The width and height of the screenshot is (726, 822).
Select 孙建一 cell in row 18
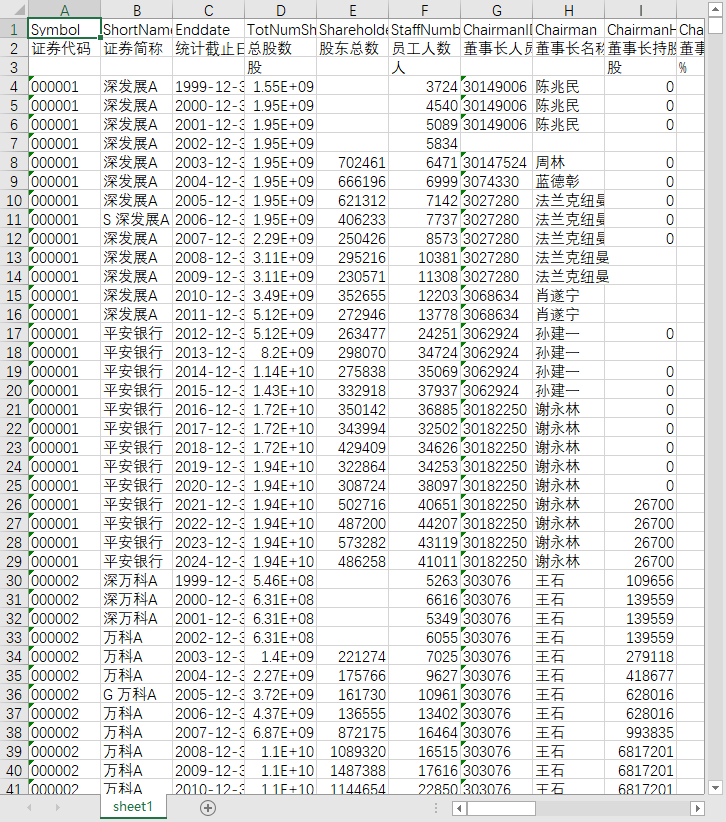[568, 352]
